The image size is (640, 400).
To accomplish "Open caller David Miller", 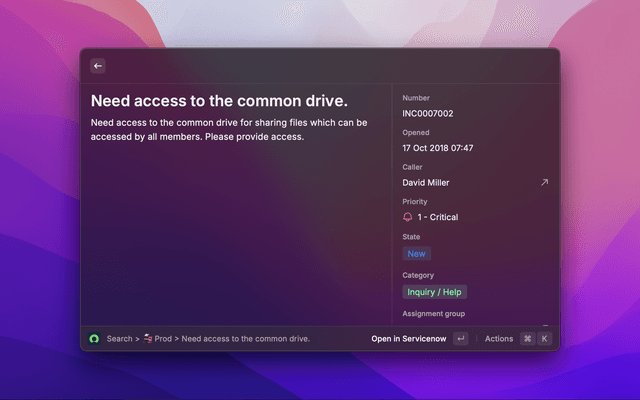I will click(426, 183).
